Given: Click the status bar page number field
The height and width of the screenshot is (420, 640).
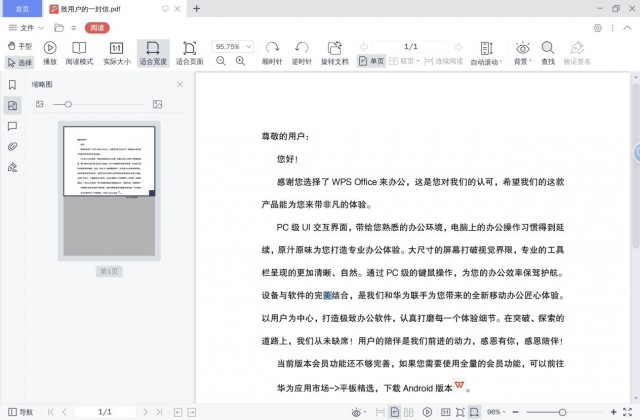Looking at the screenshot, I should [105, 412].
